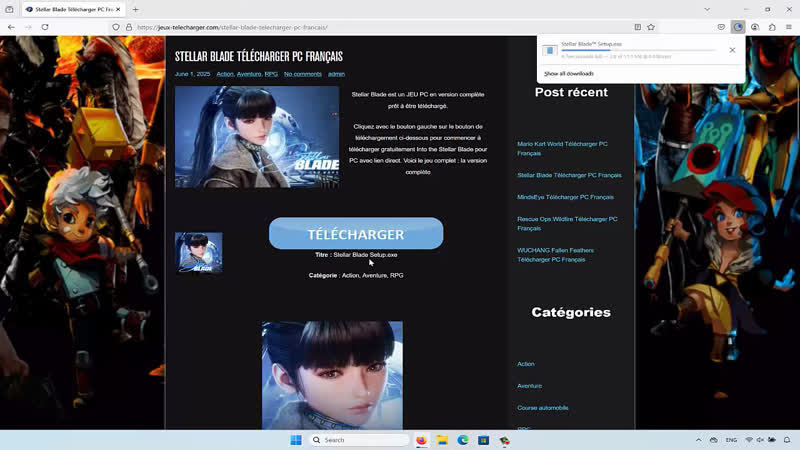Open Microsoft Store from taskbar

click(x=483, y=440)
